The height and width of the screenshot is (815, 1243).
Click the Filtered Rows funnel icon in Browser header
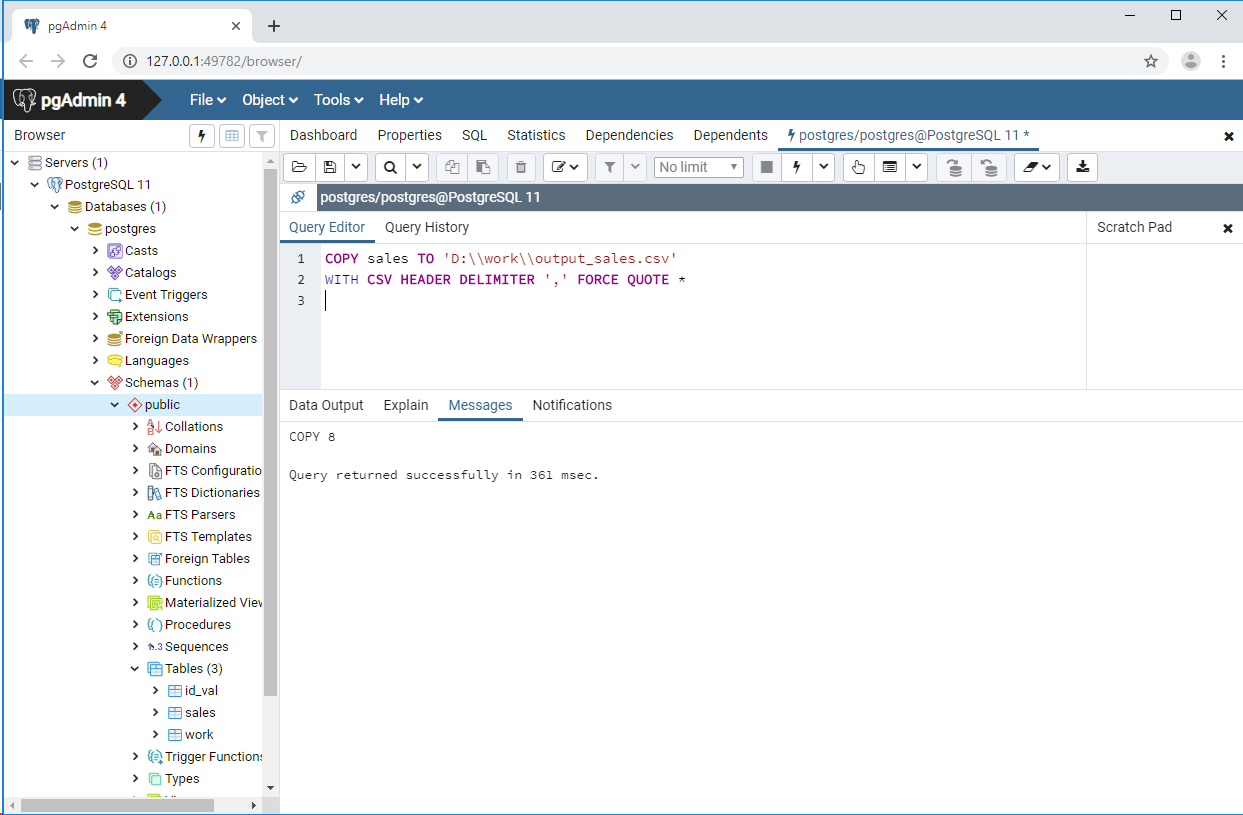pos(261,136)
